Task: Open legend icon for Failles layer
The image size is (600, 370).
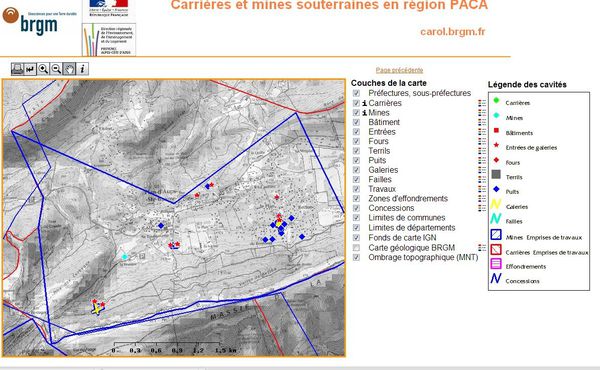Action: pos(482,179)
